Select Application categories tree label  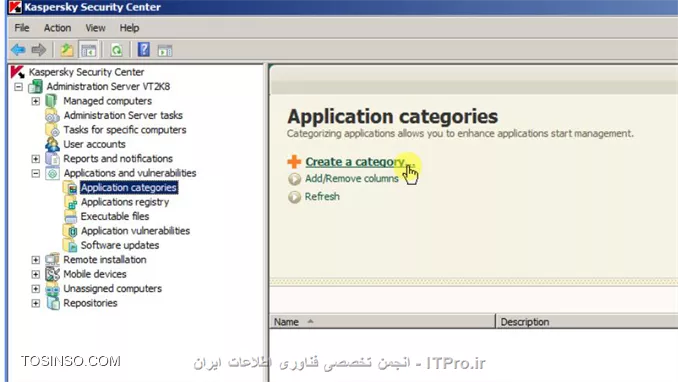[129, 187]
